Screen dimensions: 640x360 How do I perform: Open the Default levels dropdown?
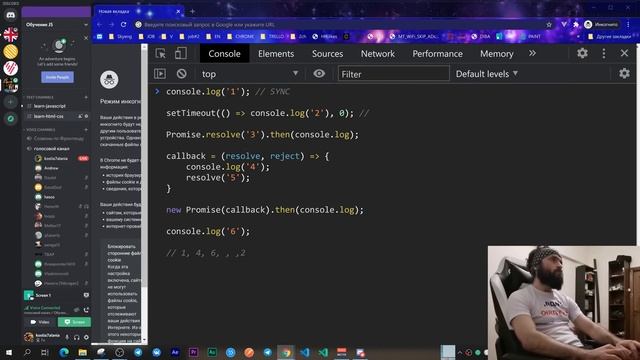[x=487, y=74]
